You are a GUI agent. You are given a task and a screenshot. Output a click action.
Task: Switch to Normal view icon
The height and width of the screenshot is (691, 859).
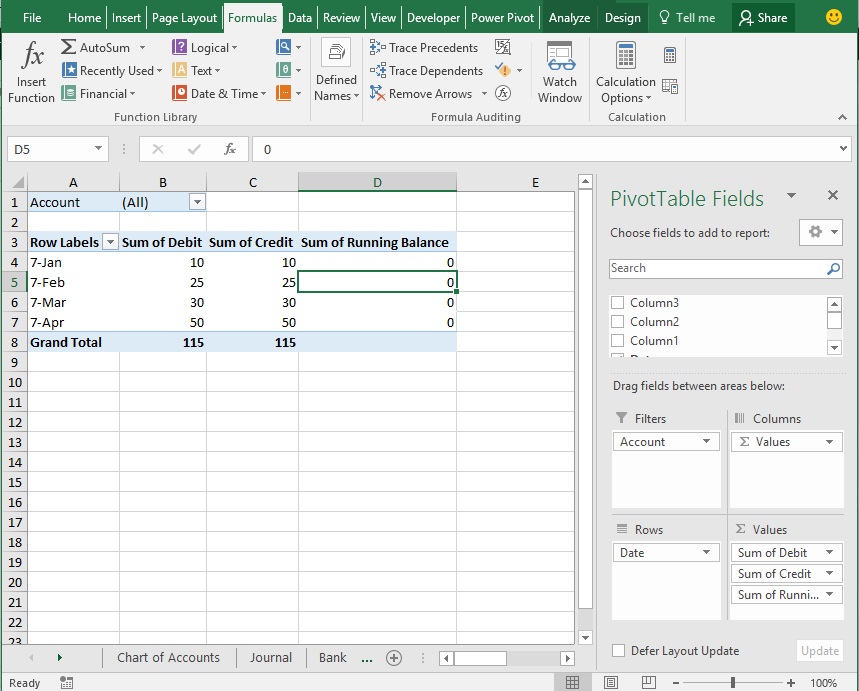pyautogui.click(x=572, y=682)
